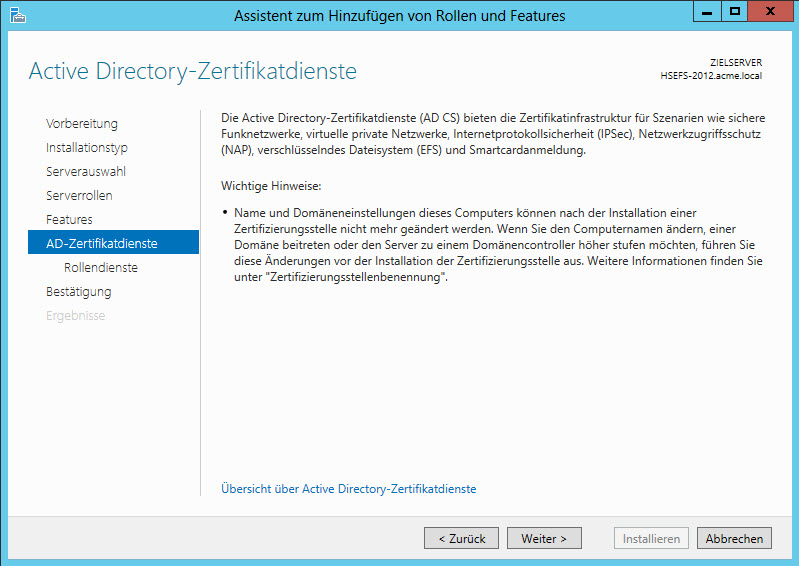Open the Features step
Screen dimensions: 799x566
69,220
